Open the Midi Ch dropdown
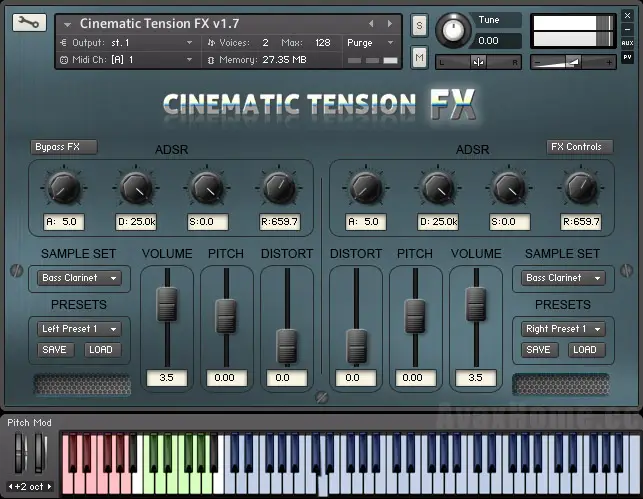 [189, 59]
